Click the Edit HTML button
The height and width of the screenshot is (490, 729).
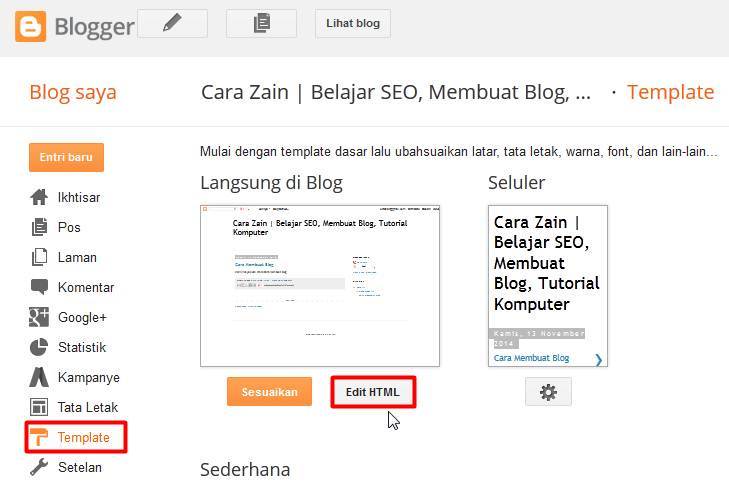pyautogui.click(x=373, y=392)
